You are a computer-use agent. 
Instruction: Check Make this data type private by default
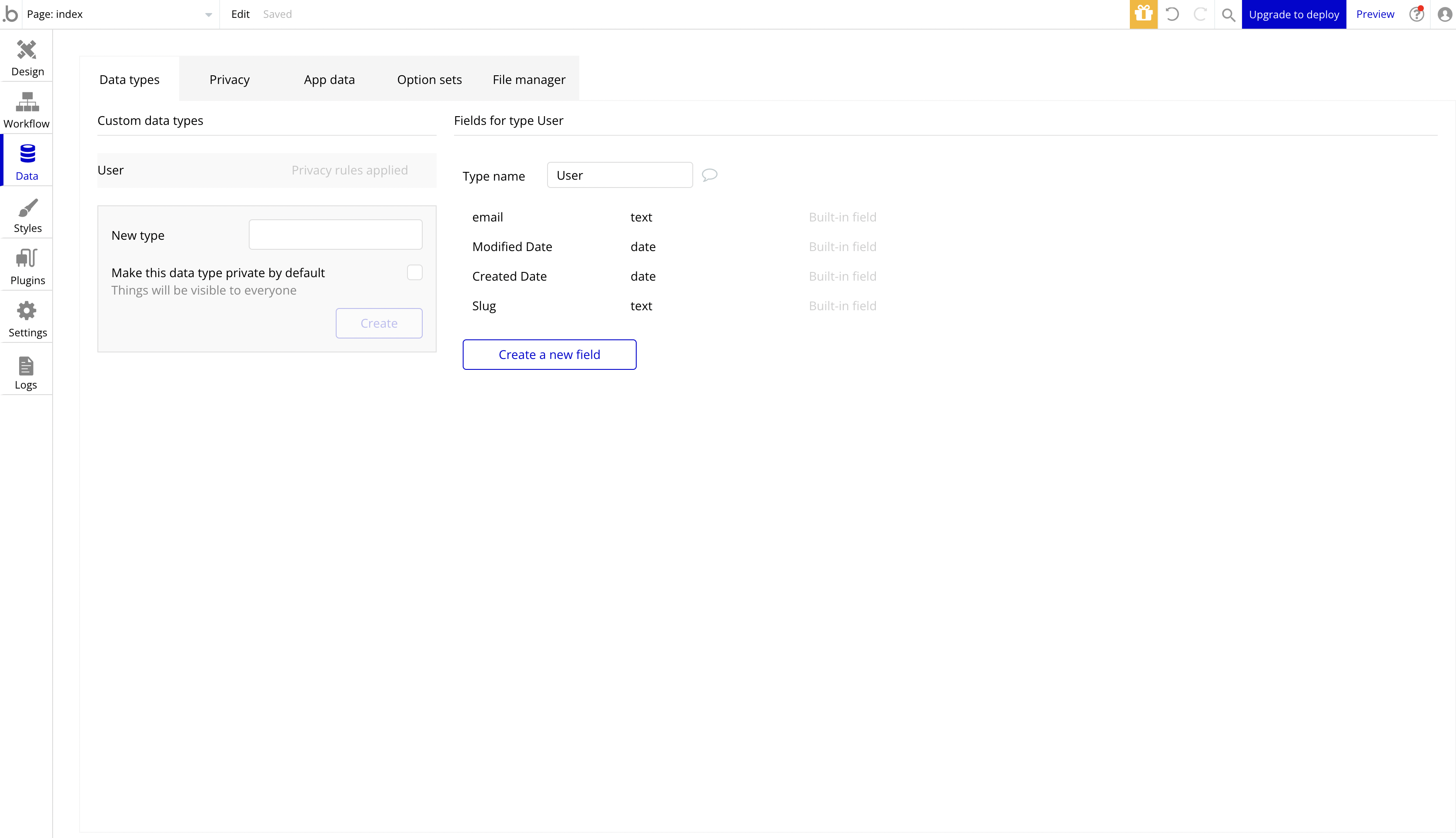click(x=414, y=272)
